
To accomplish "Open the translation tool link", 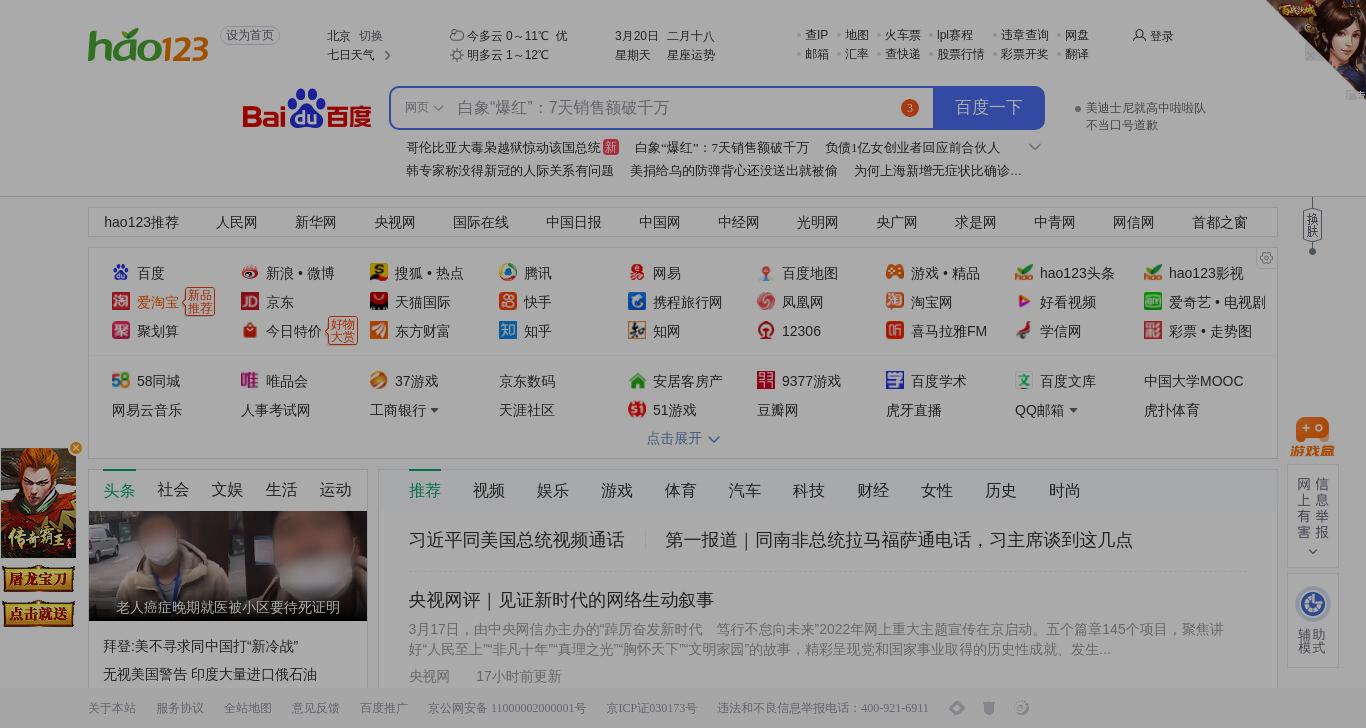I will click(1077, 54).
